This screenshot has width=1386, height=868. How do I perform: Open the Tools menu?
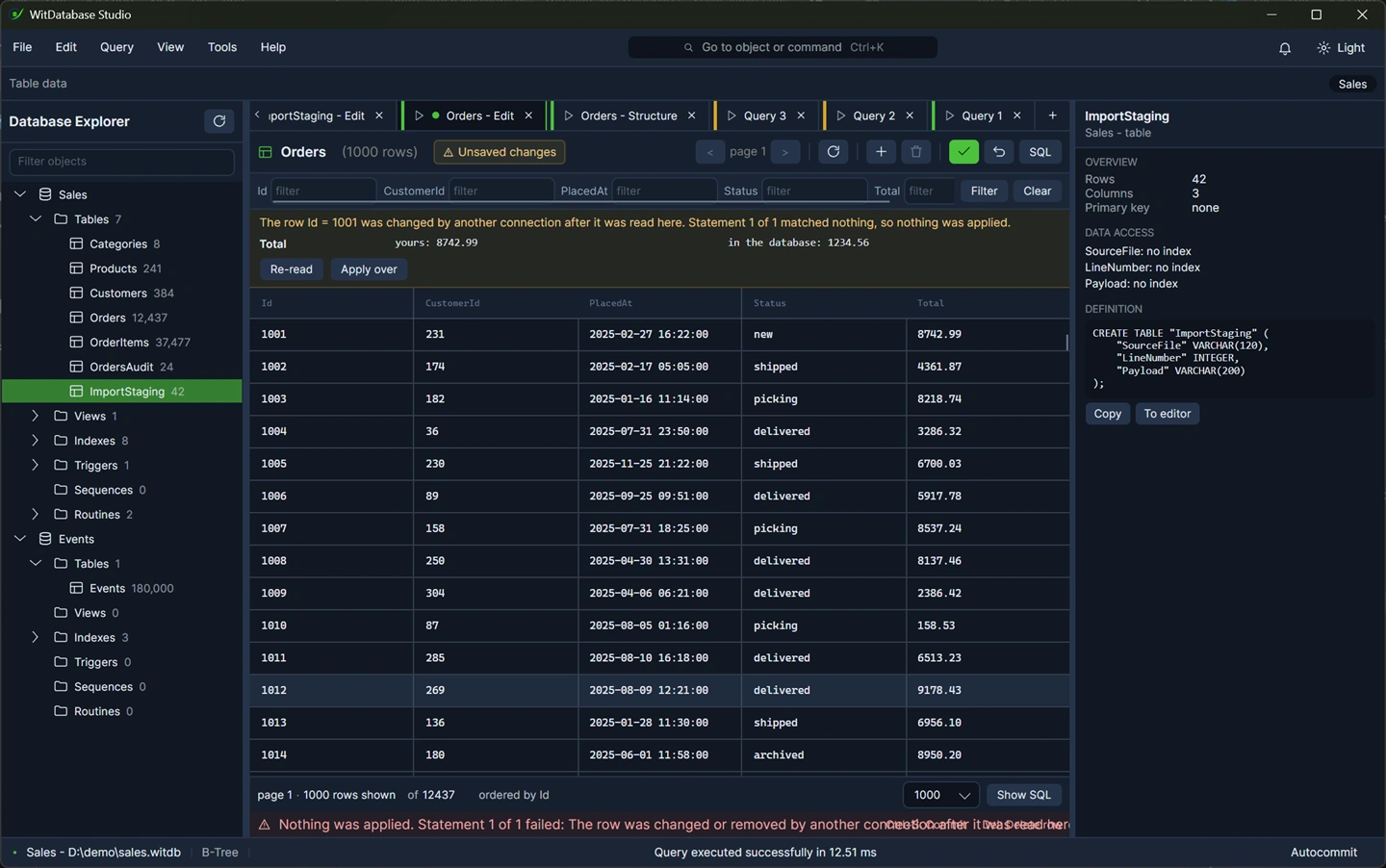click(222, 47)
